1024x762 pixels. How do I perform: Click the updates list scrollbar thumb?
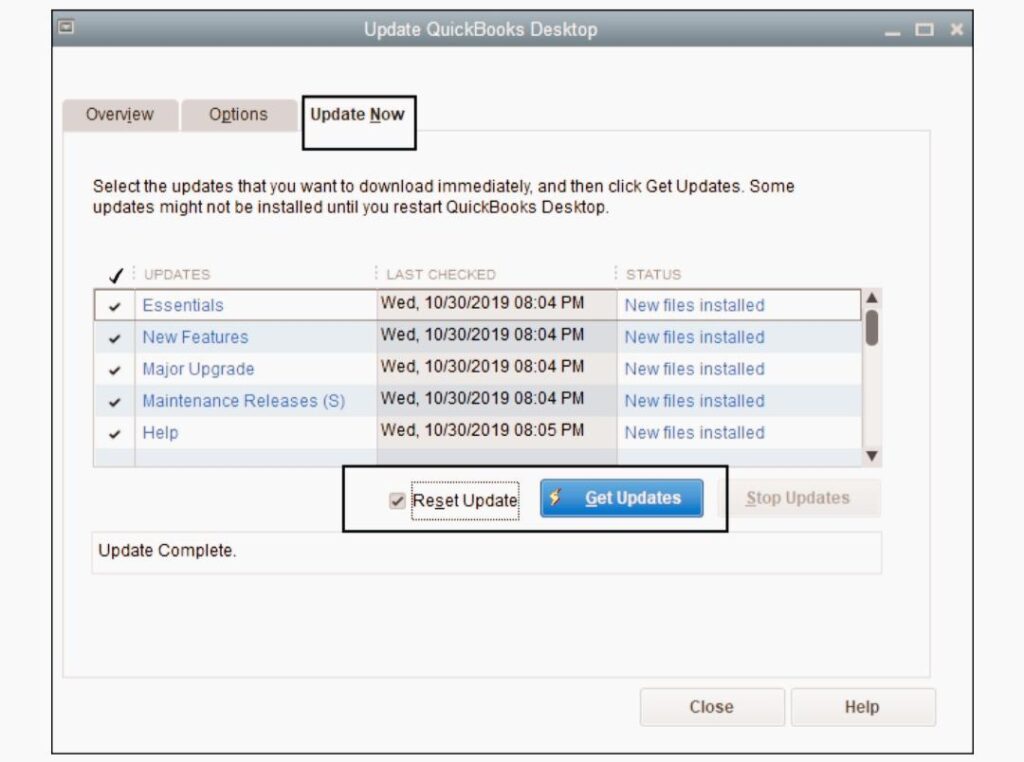point(872,328)
